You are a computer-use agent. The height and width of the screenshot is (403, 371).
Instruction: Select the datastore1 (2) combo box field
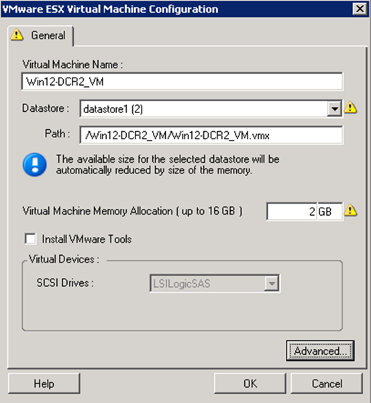211,109
